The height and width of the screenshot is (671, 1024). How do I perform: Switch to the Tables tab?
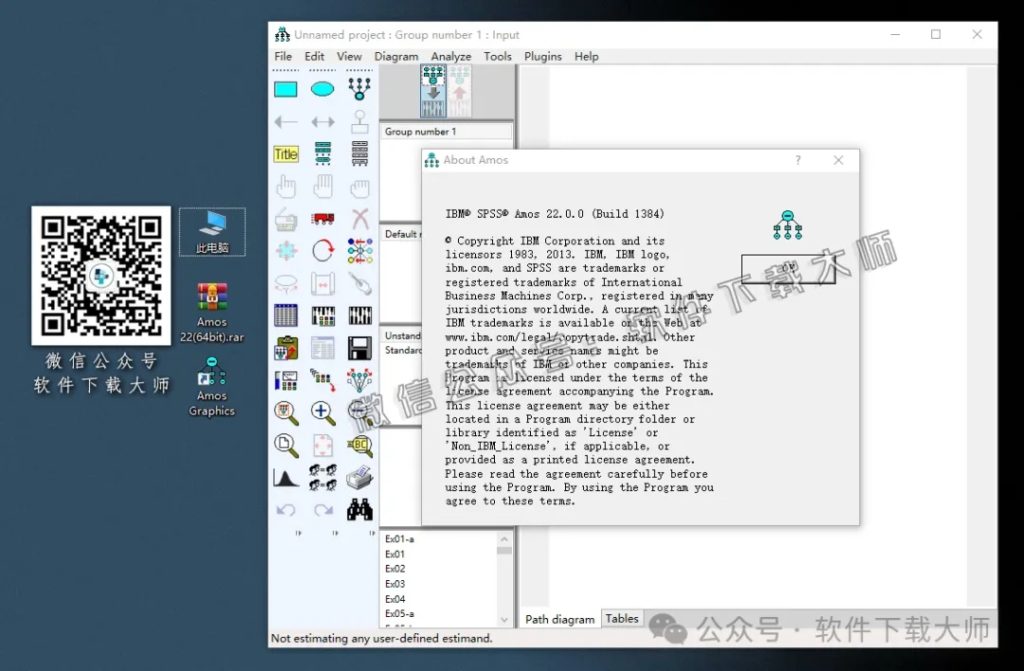(x=622, y=619)
